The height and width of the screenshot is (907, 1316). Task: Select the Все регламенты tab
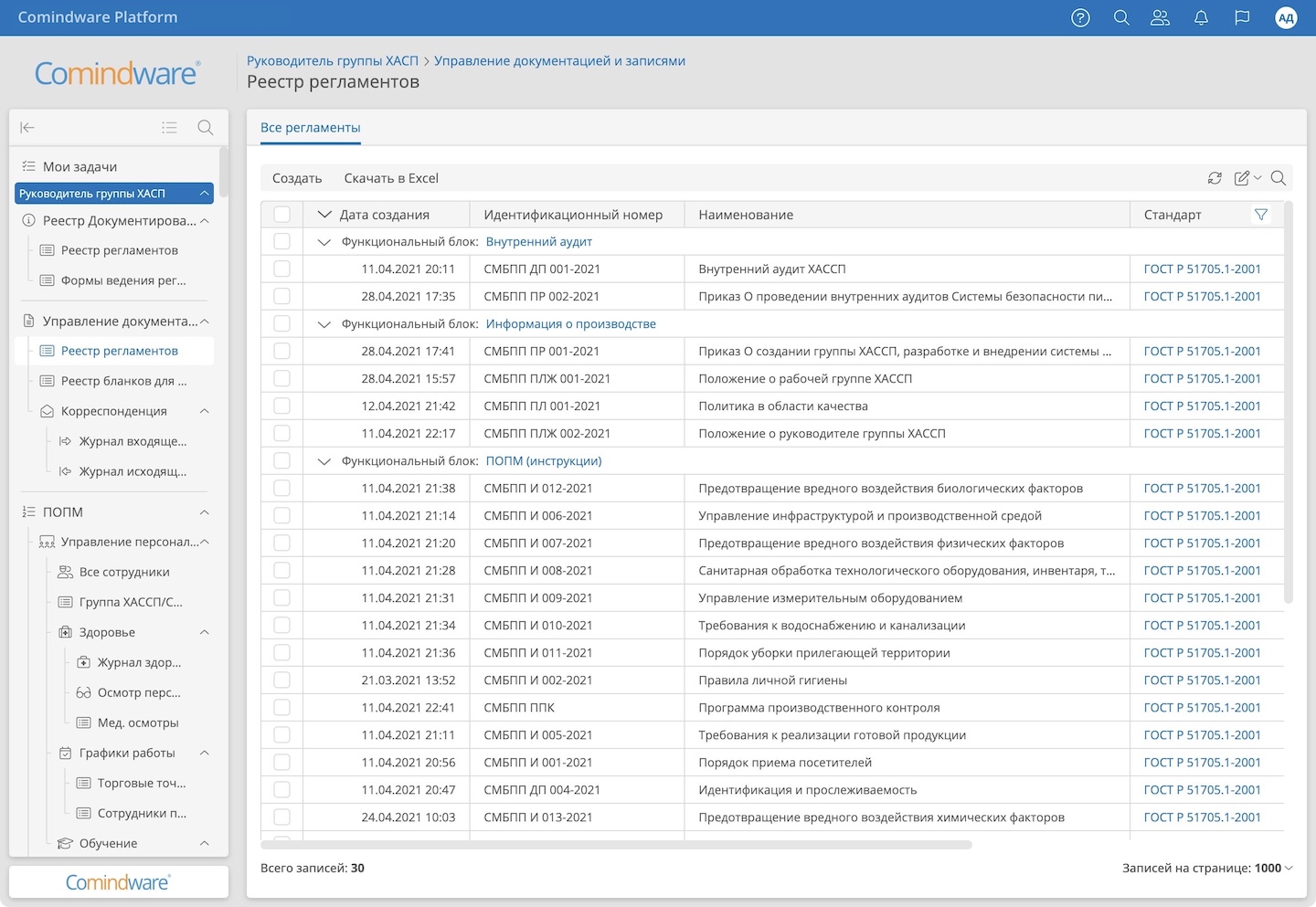click(310, 128)
